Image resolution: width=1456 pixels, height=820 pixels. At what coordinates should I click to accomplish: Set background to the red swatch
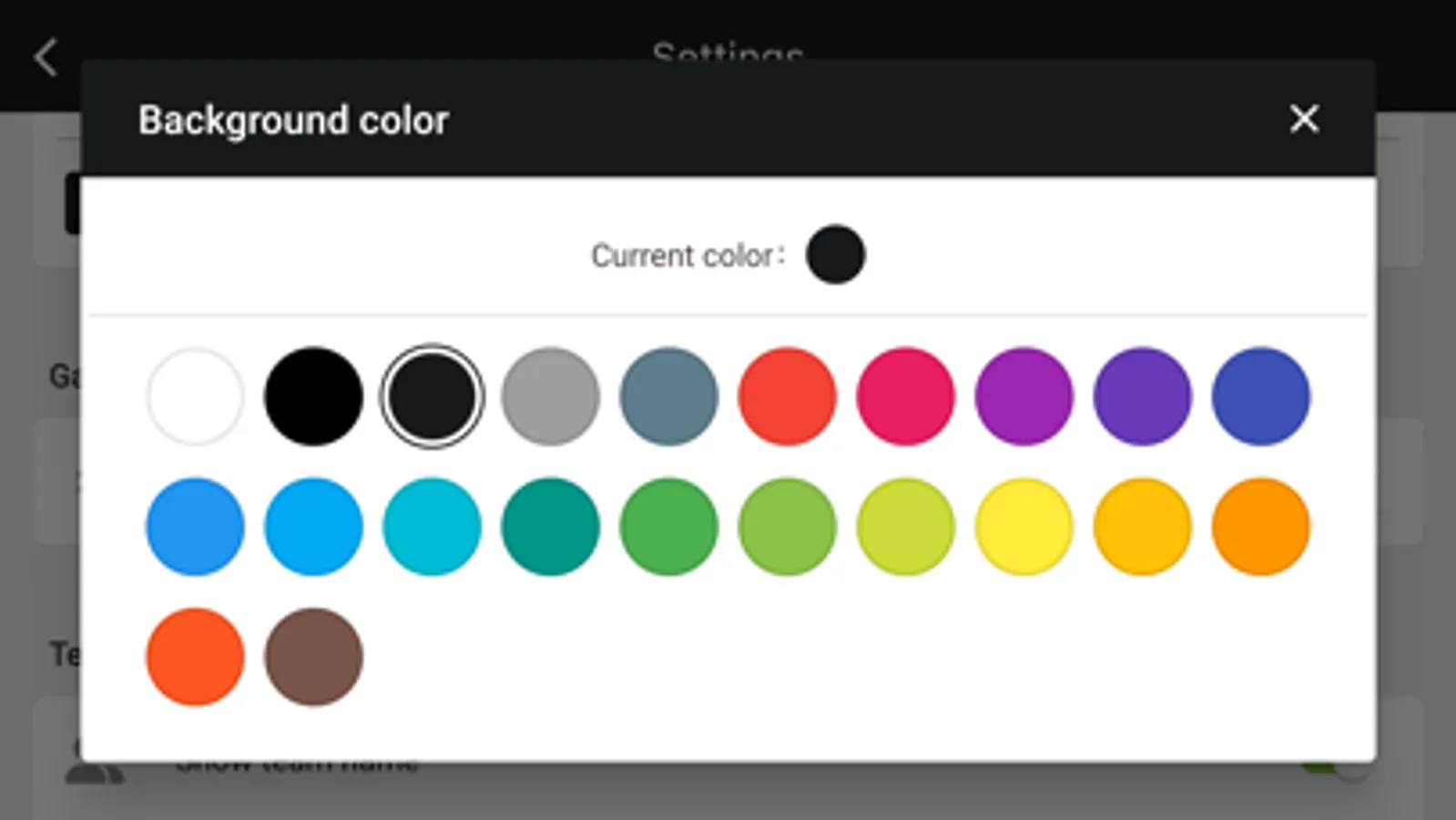click(787, 396)
